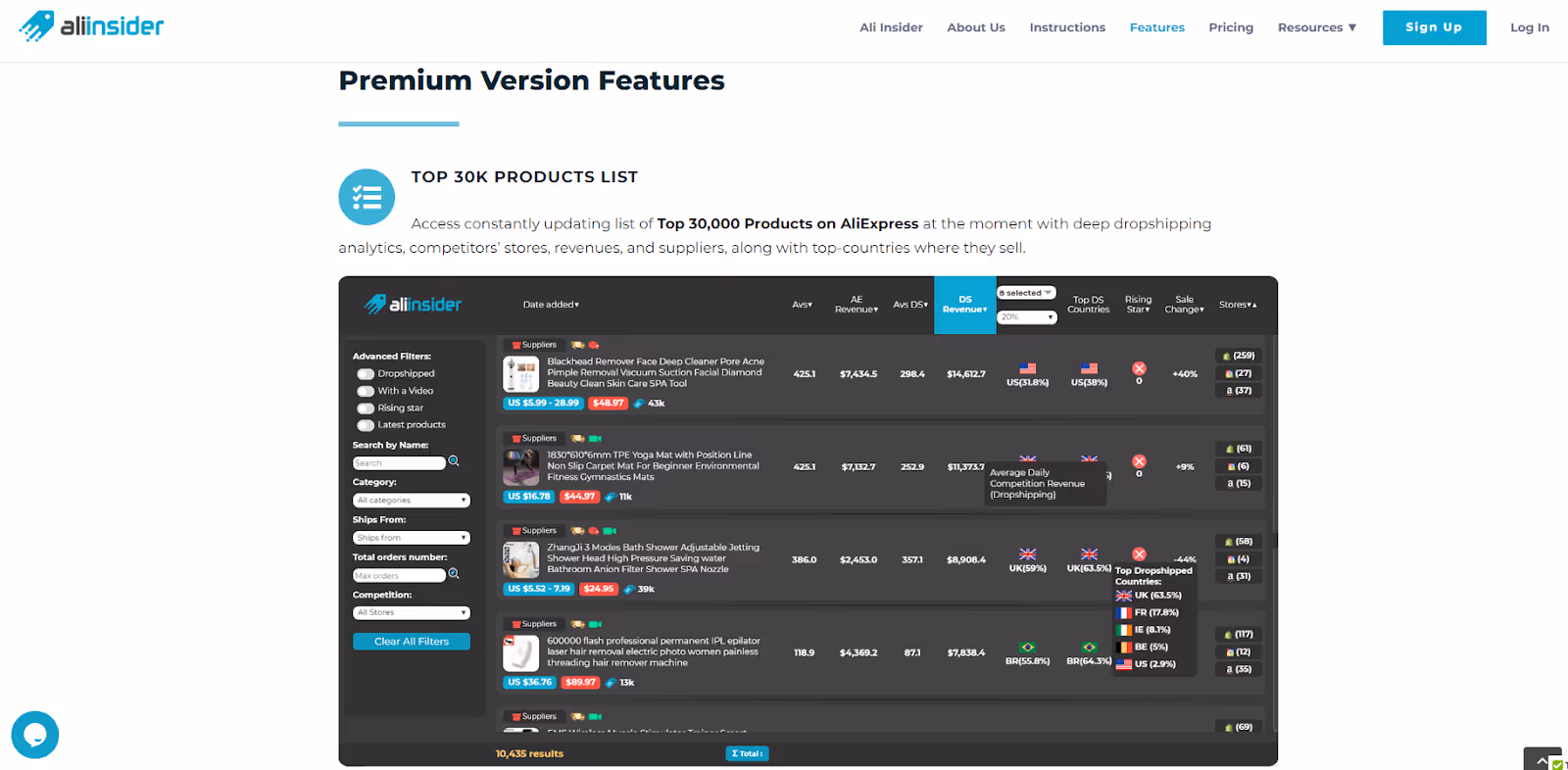Open the Pricing page
Viewport: 1568px width, 770px height.
1231,27
